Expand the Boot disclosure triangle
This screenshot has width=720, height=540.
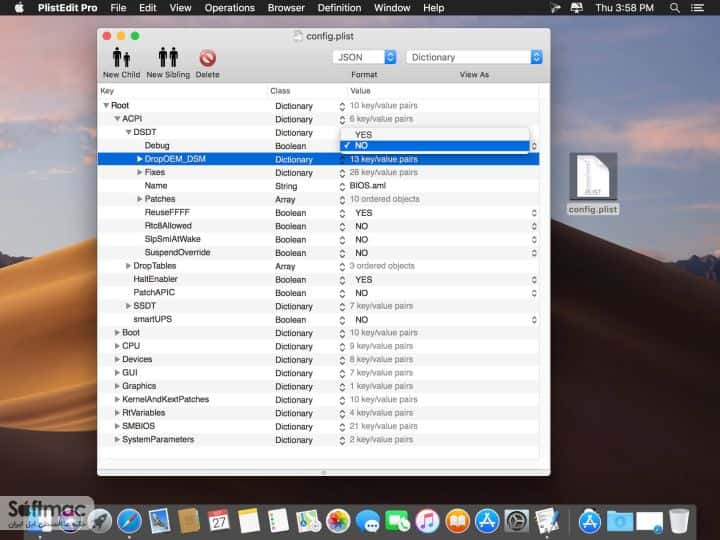(x=117, y=332)
